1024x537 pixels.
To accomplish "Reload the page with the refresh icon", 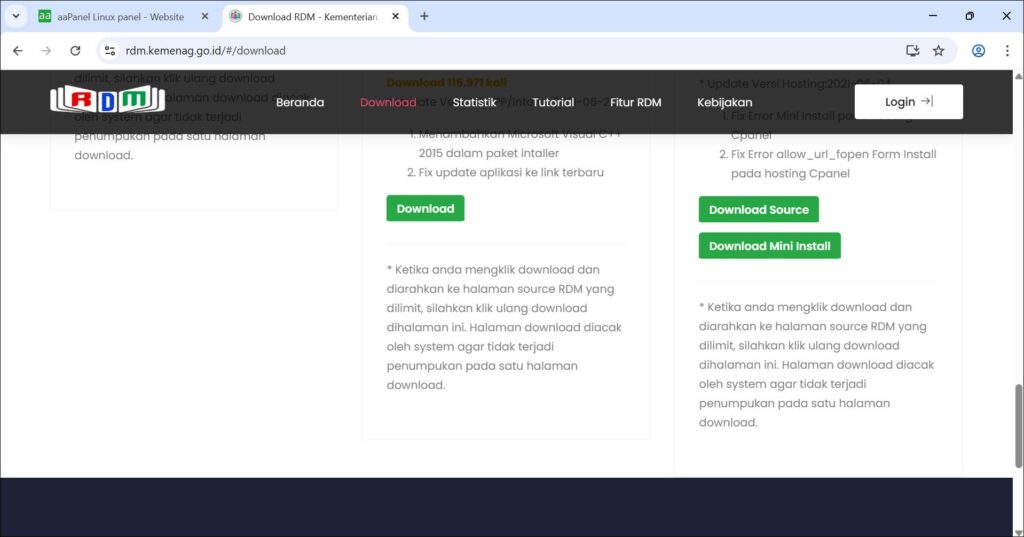I will tap(75, 50).
